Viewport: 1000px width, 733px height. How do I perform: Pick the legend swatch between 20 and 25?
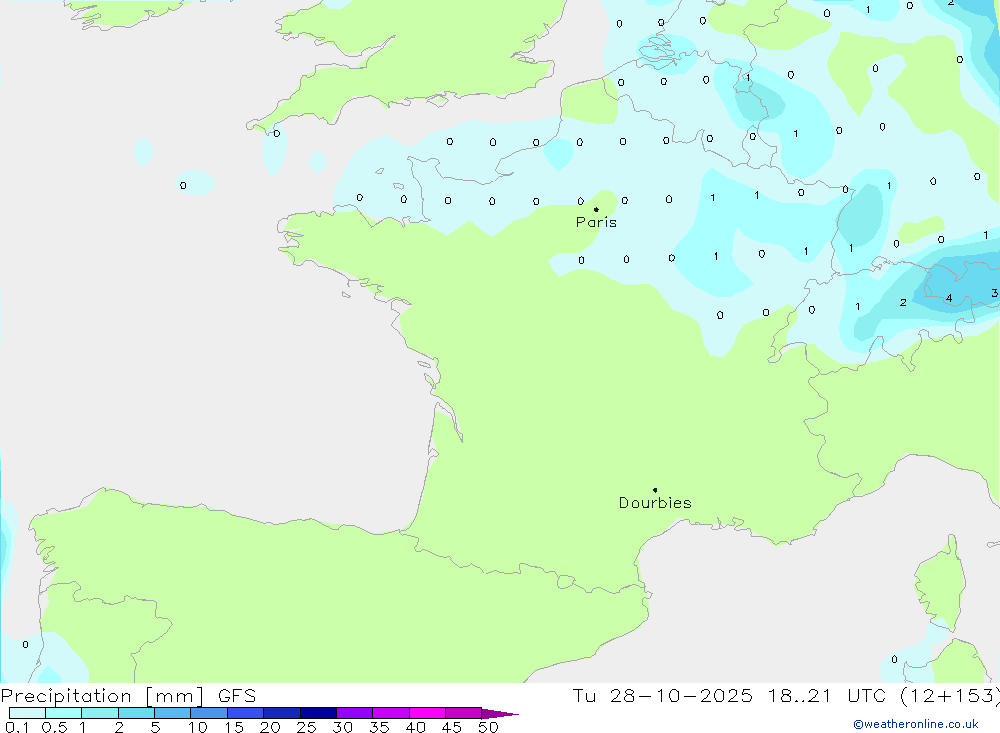click(x=282, y=713)
